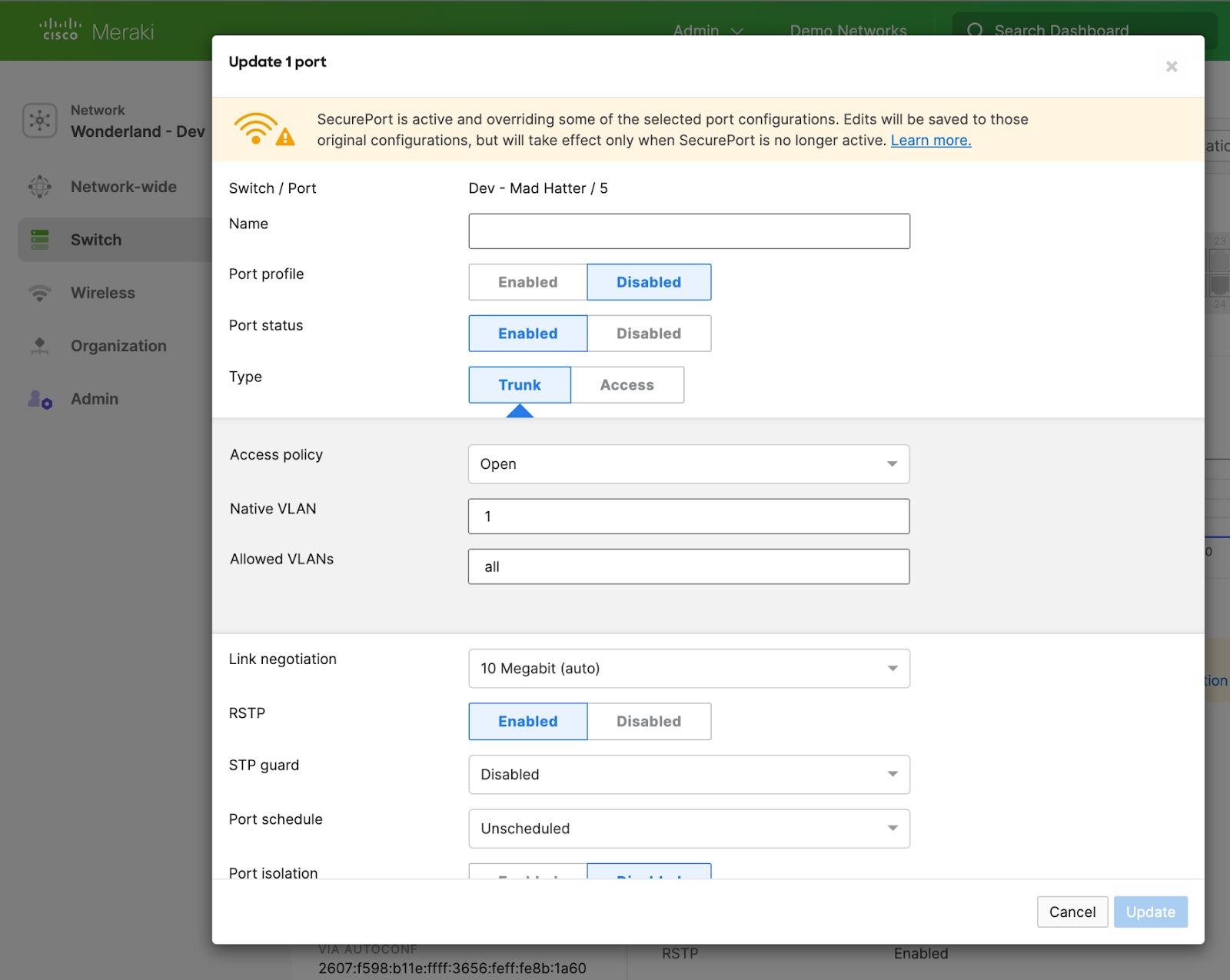Open the Wireless section from sidebar

pos(39,293)
